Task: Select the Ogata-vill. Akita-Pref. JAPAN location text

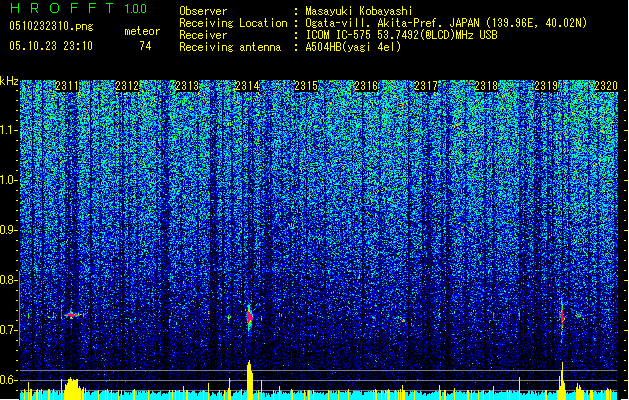Action: [446, 23]
